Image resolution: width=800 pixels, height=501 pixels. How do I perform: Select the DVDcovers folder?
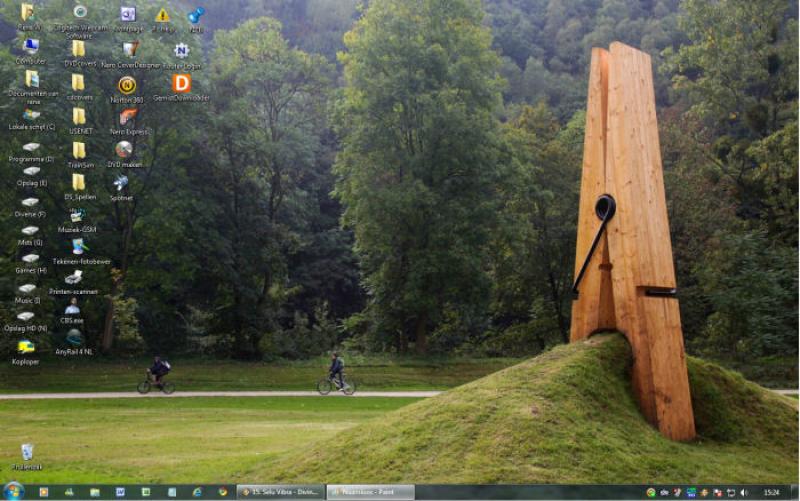pyautogui.click(x=79, y=48)
